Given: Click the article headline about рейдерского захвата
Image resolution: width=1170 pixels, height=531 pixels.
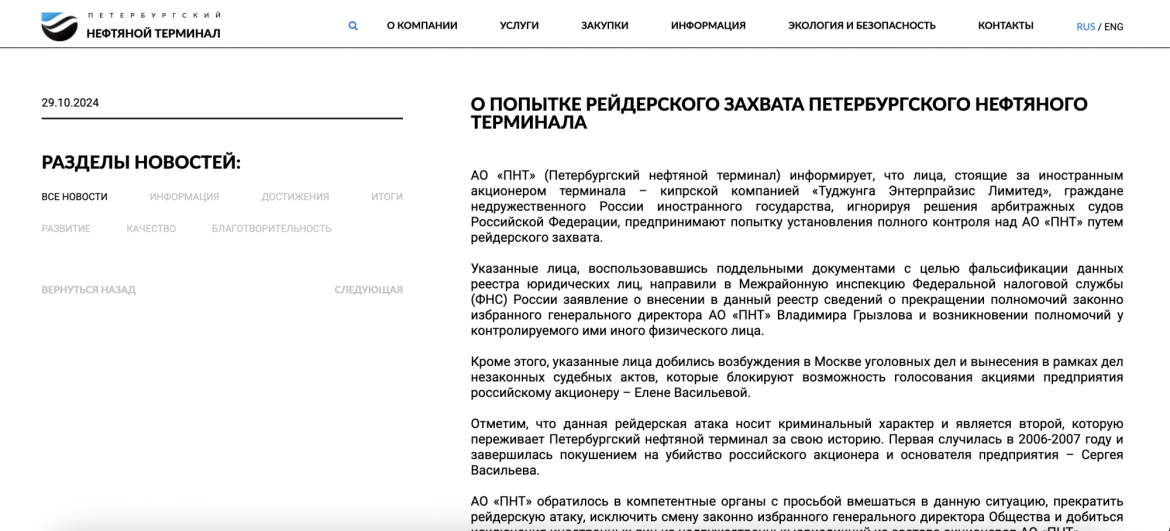Looking at the screenshot, I should tap(778, 113).
